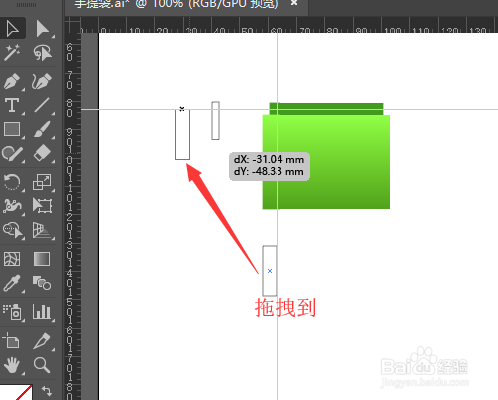Click the dark green strip atop bag
The width and height of the screenshot is (498, 400).
click(326, 109)
